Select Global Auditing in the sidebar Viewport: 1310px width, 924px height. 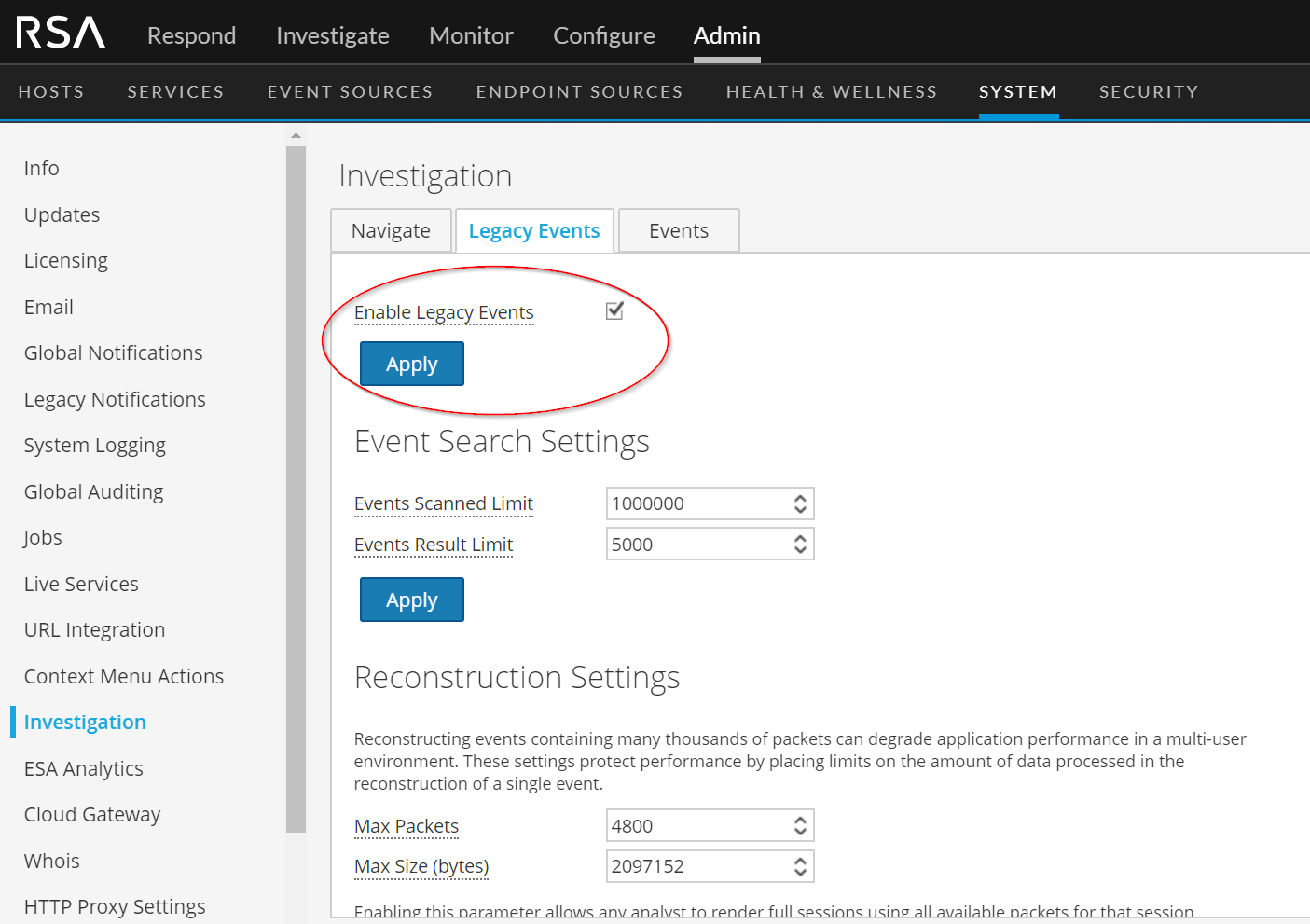(x=93, y=491)
